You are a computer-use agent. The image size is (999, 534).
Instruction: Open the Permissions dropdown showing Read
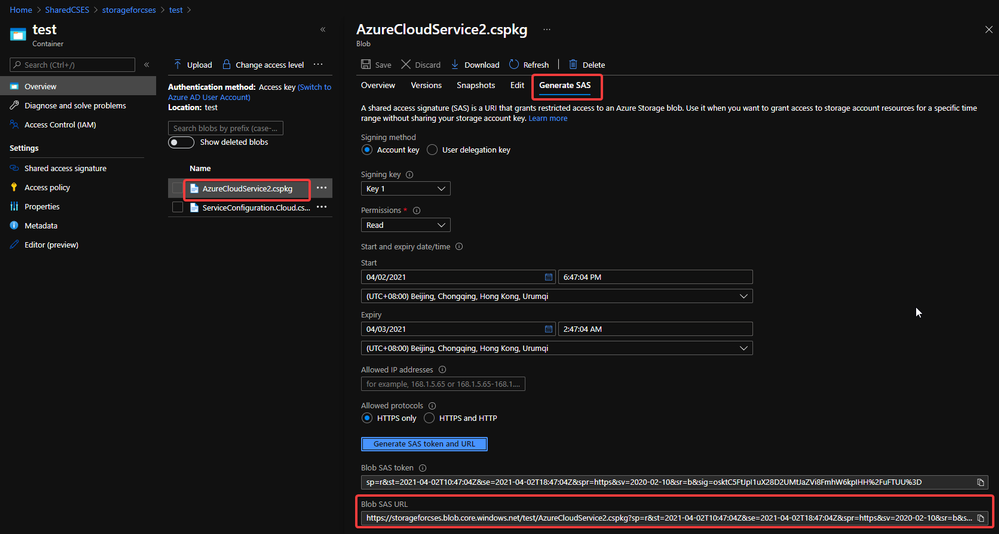pos(405,225)
